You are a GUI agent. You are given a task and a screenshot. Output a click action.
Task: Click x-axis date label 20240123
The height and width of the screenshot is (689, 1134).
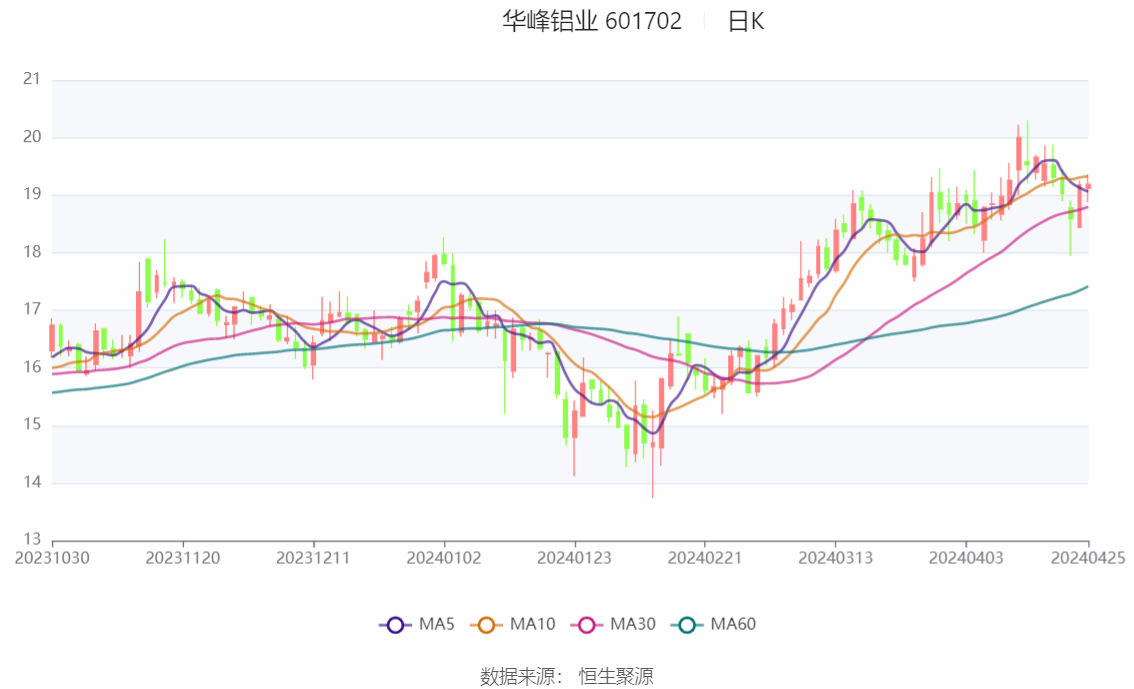[574, 558]
